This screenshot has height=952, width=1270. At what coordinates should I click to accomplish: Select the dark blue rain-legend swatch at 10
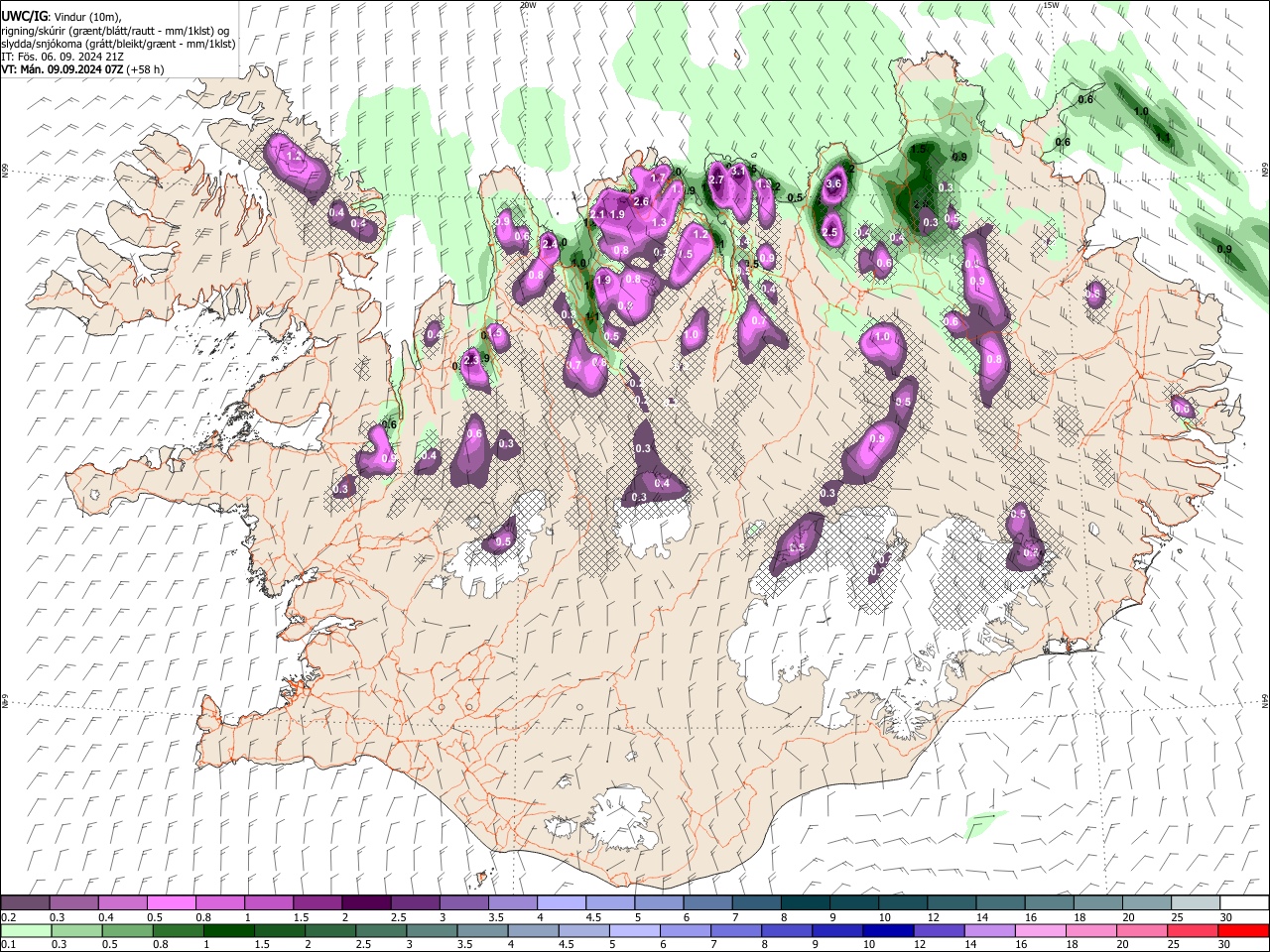click(888, 930)
